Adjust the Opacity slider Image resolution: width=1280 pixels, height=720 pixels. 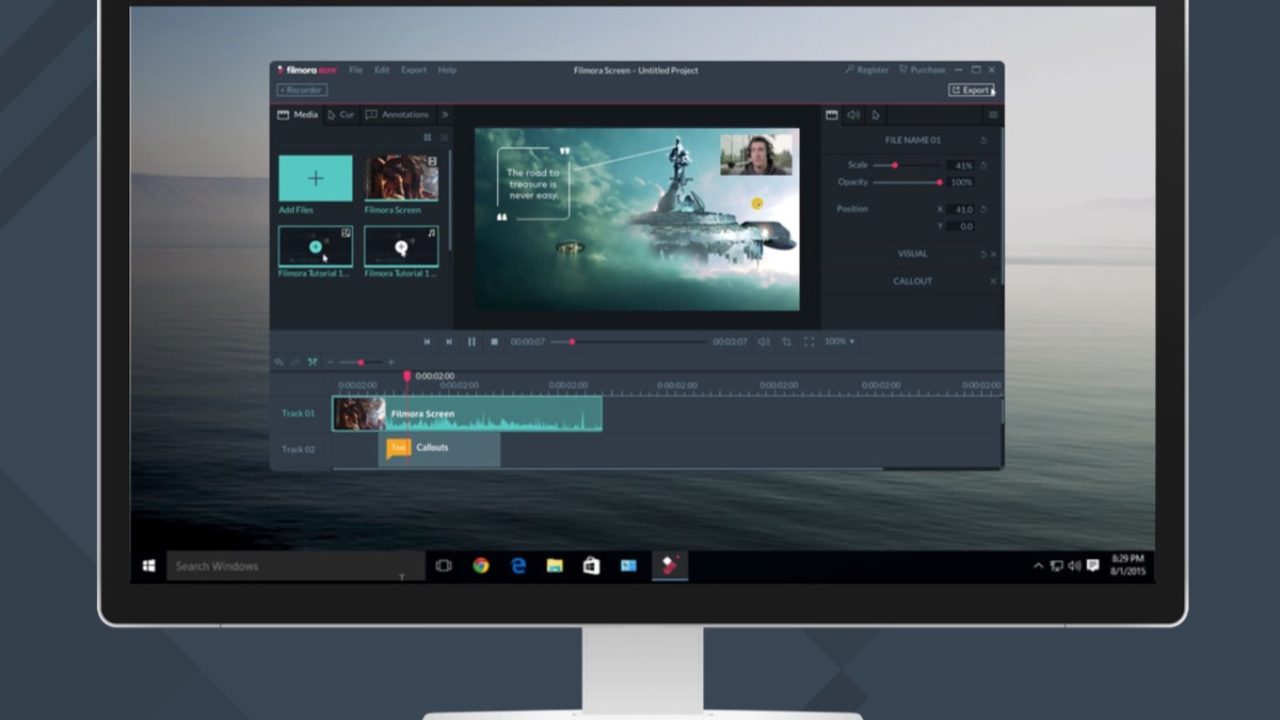pos(906,182)
